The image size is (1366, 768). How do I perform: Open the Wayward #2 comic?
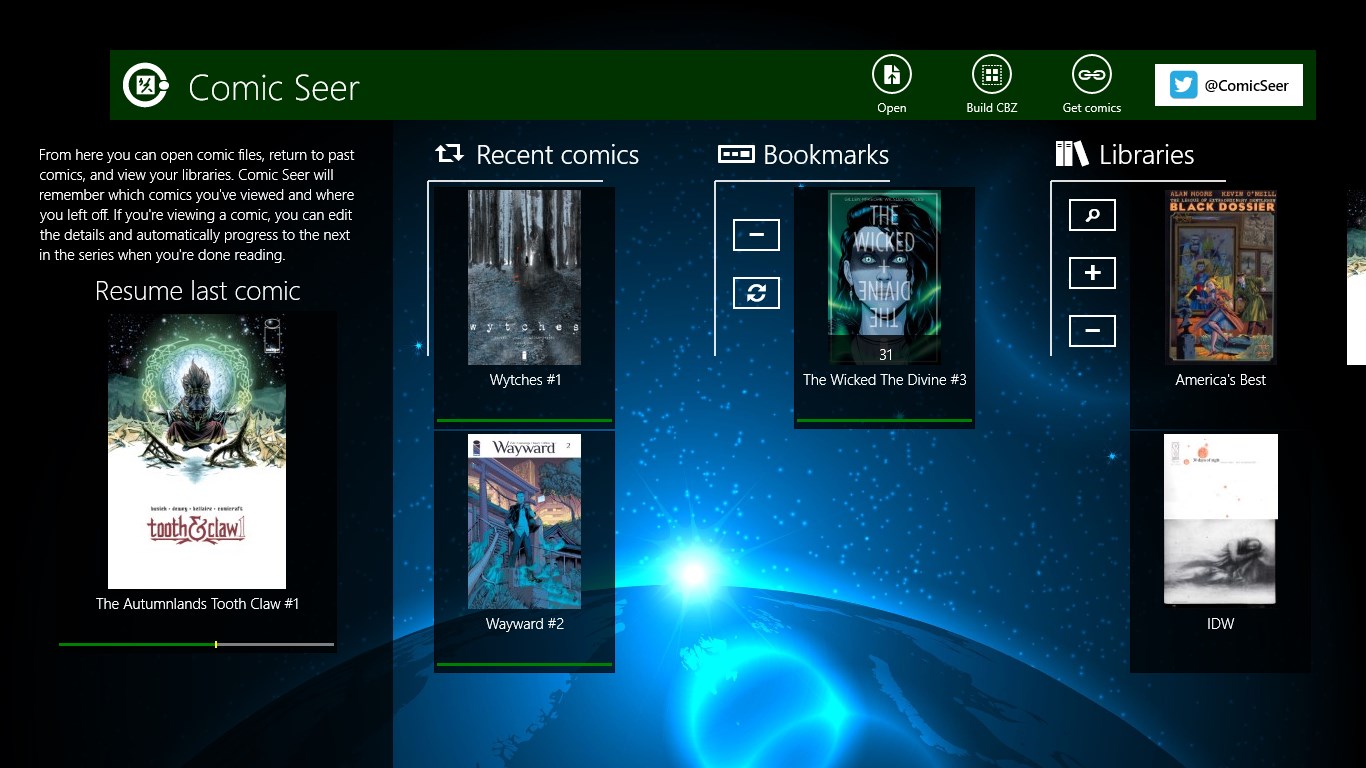[524, 521]
